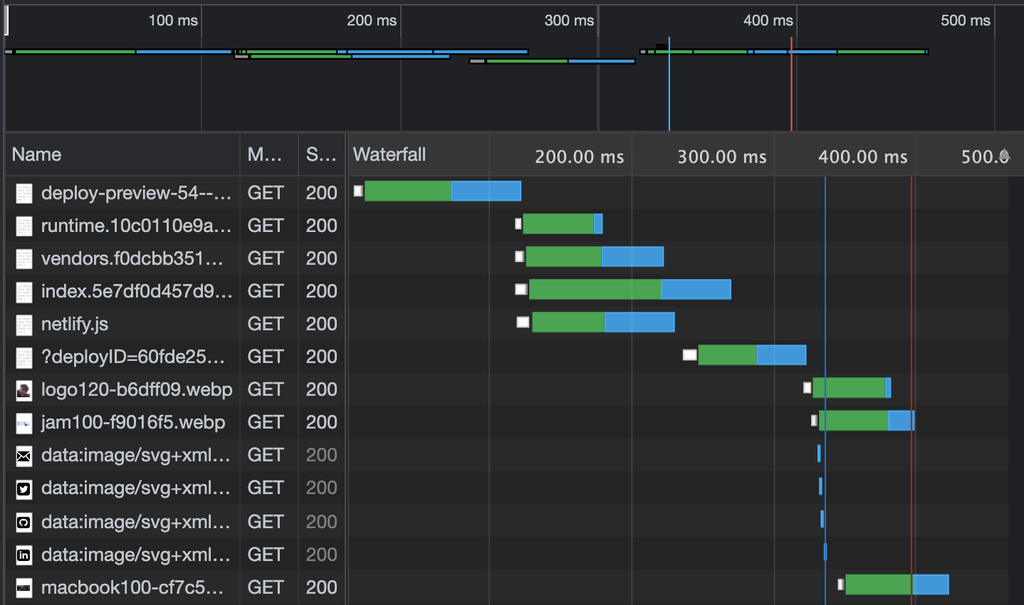Screen dimensions: 1024x605
Task: Click the LinkedIn svg data image icon
Action: pos(24,555)
